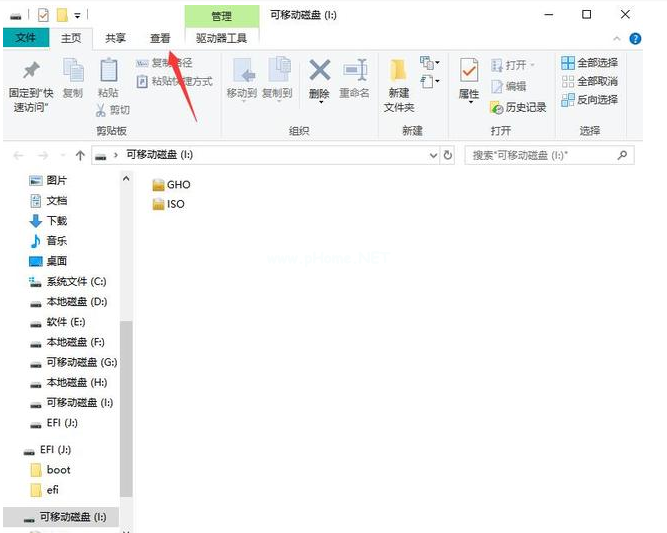The height and width of the screenshot is (533, 667).
Task: Open the blue 文件 file menu
Action: [25, 38]
